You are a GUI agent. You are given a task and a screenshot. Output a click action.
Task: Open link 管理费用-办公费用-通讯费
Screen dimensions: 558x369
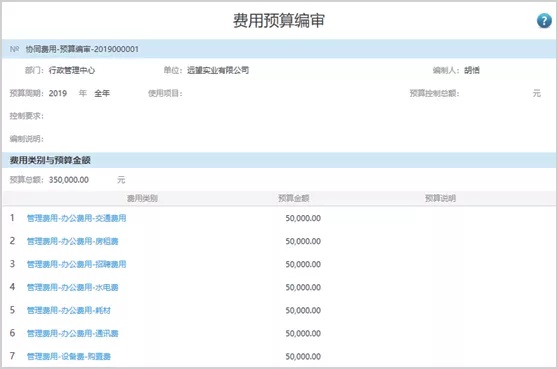pyautogui.click(x=73, y=333)
